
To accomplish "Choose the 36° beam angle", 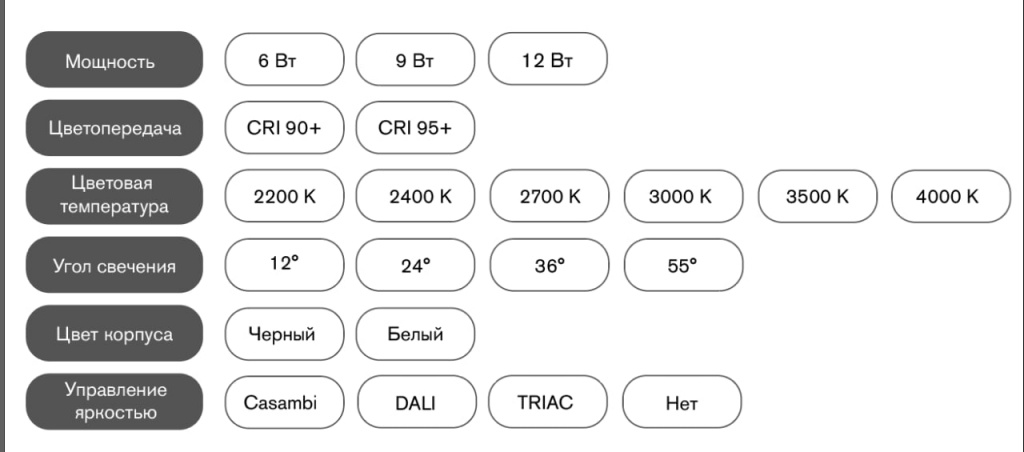I will pos(549,265).
